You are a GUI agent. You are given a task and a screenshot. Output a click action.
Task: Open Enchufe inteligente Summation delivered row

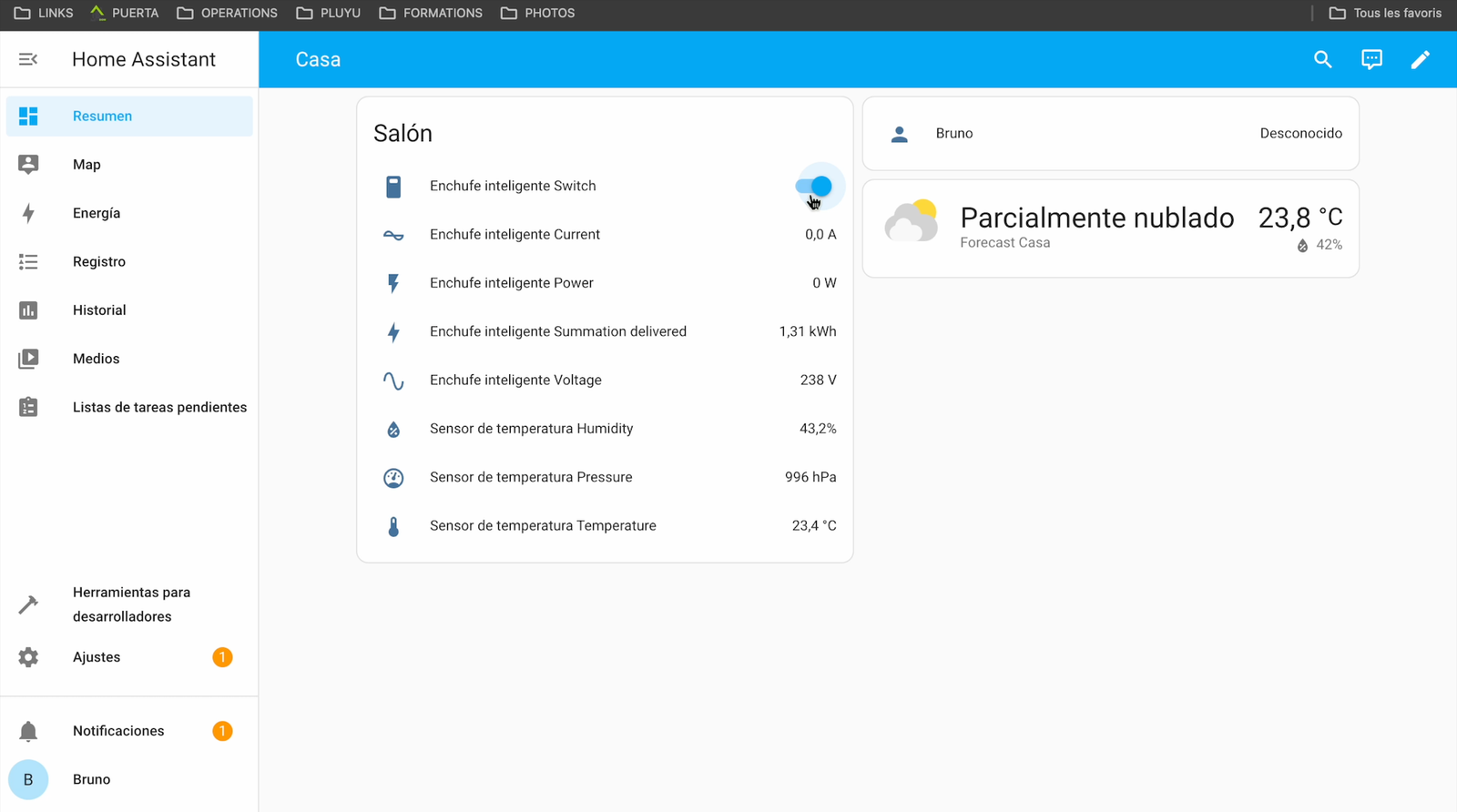(x=605, y=332)
